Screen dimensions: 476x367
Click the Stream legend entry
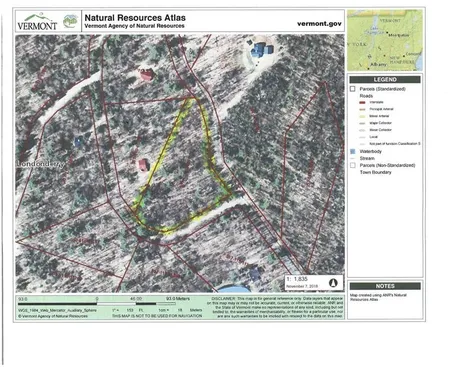[367, 158]
